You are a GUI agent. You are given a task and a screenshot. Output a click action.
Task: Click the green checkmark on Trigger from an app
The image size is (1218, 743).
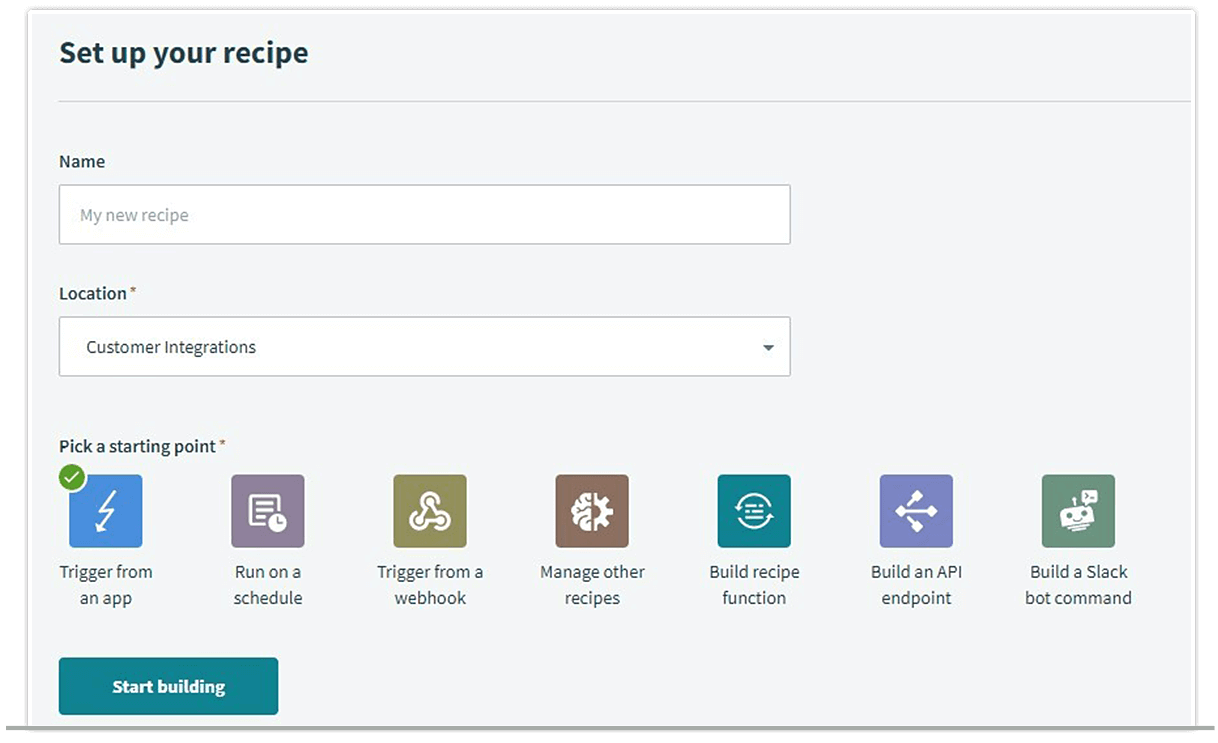(72, 477)
